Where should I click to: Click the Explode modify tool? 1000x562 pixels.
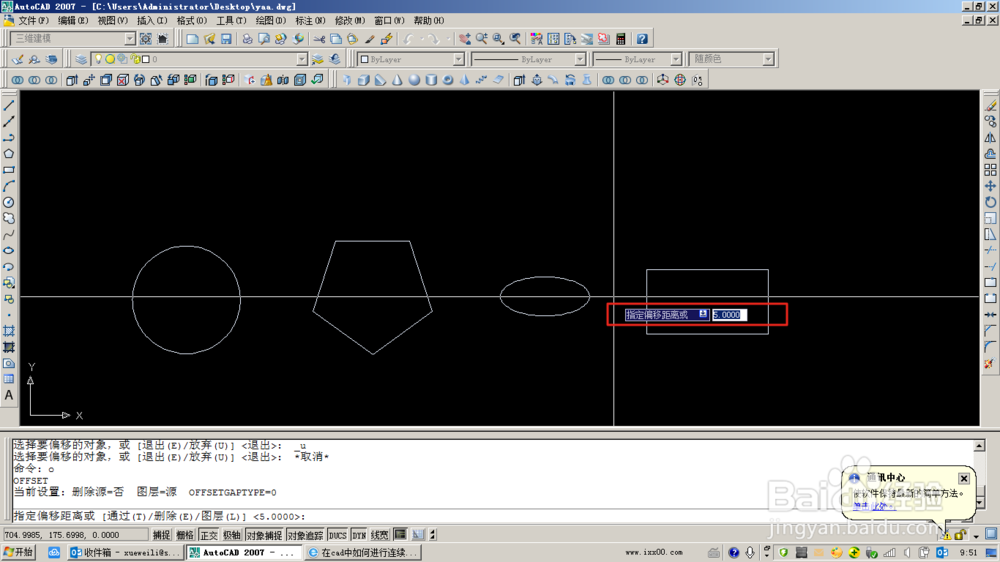tap(990, 364)
